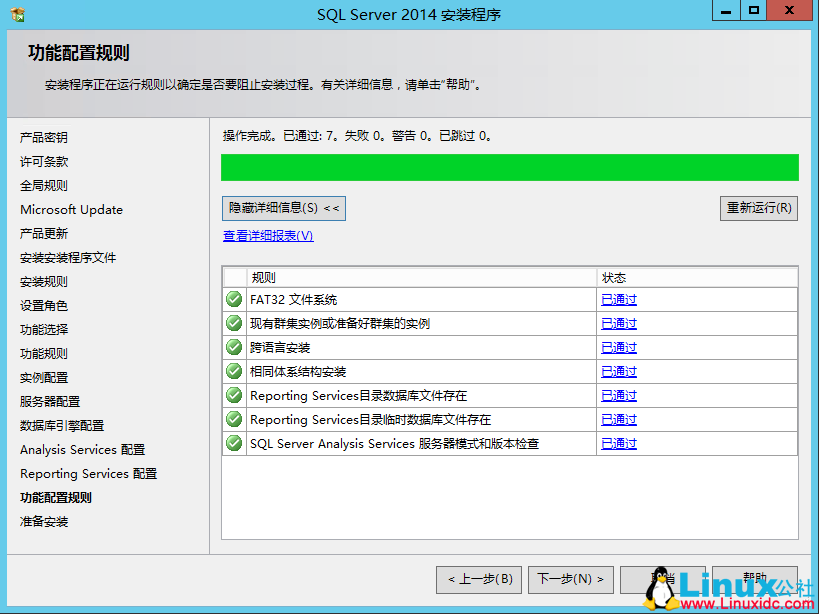Open 查看详细报表(V) report link
Image resolution: width=819 pixels, height=614 pixels.
268,234
